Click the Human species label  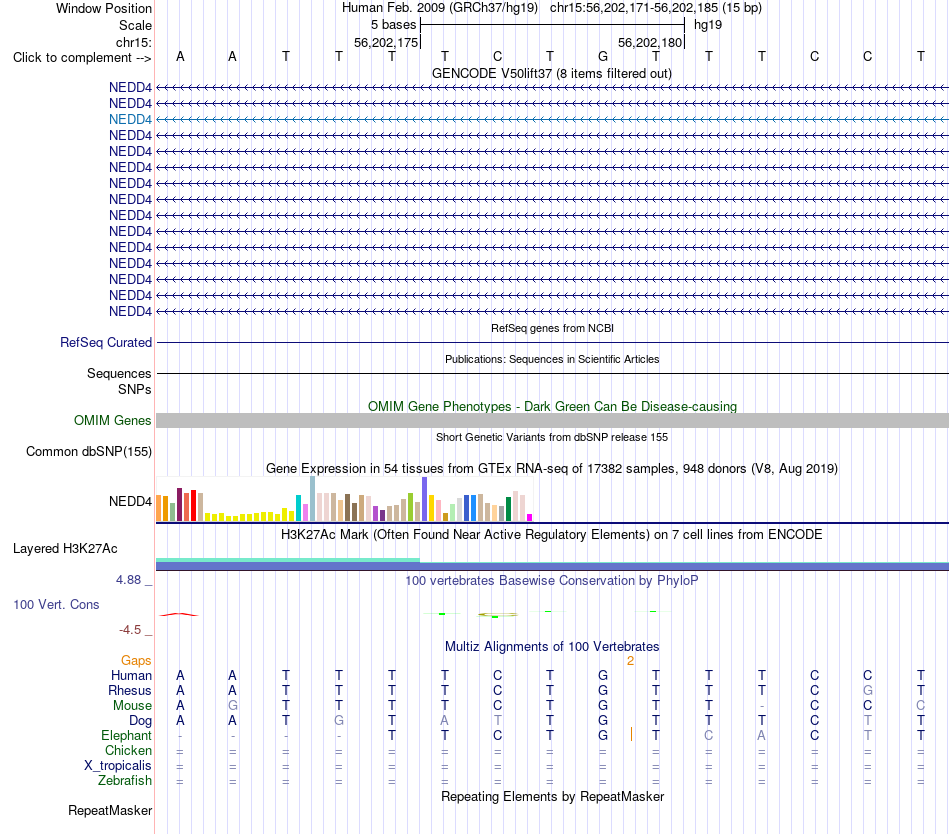pos(131,675)
